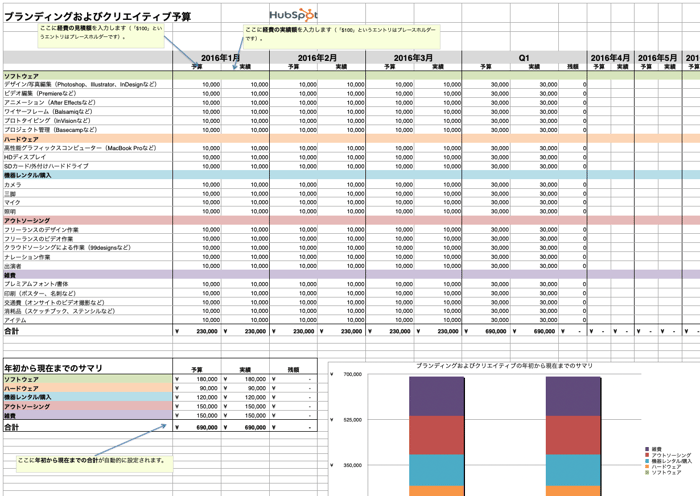700x496 pixels.
Task: Select 120,000 budget cell in summary 機器レンタル/購入 row
Action: pos(197,397)
